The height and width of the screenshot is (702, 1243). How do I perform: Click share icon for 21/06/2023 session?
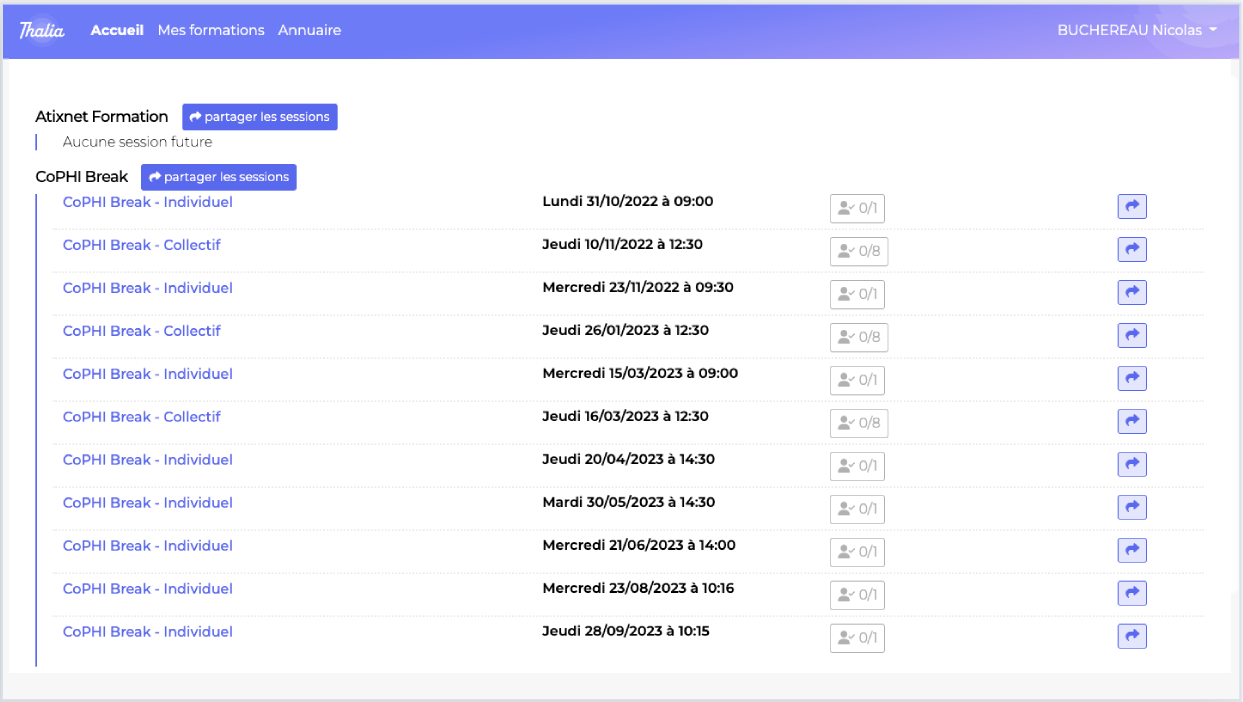(1131, 551)
